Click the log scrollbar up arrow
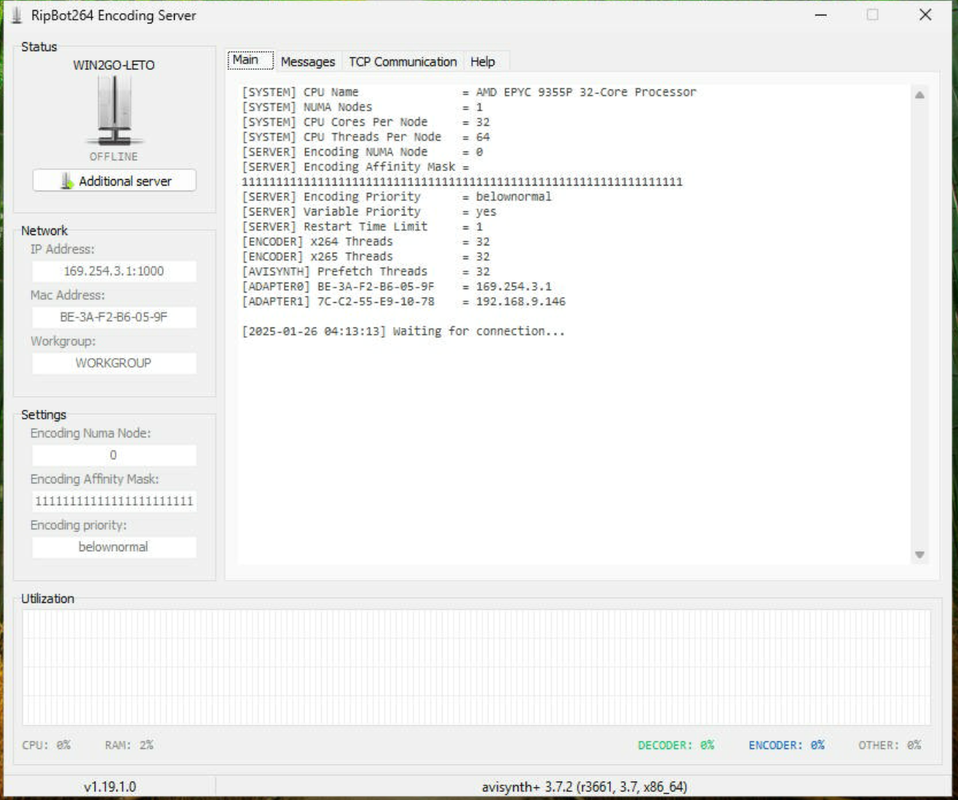958x800 pixels. point(920,95)
